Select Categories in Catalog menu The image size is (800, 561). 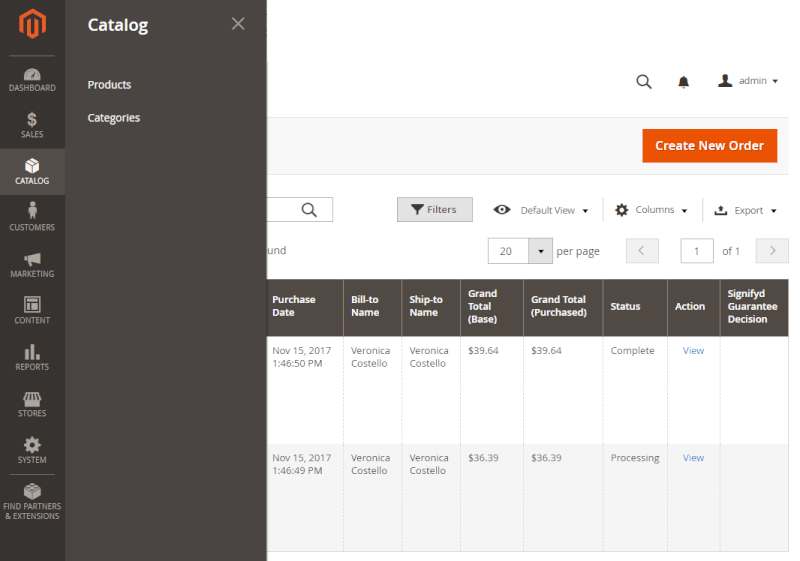coord(114,118)
